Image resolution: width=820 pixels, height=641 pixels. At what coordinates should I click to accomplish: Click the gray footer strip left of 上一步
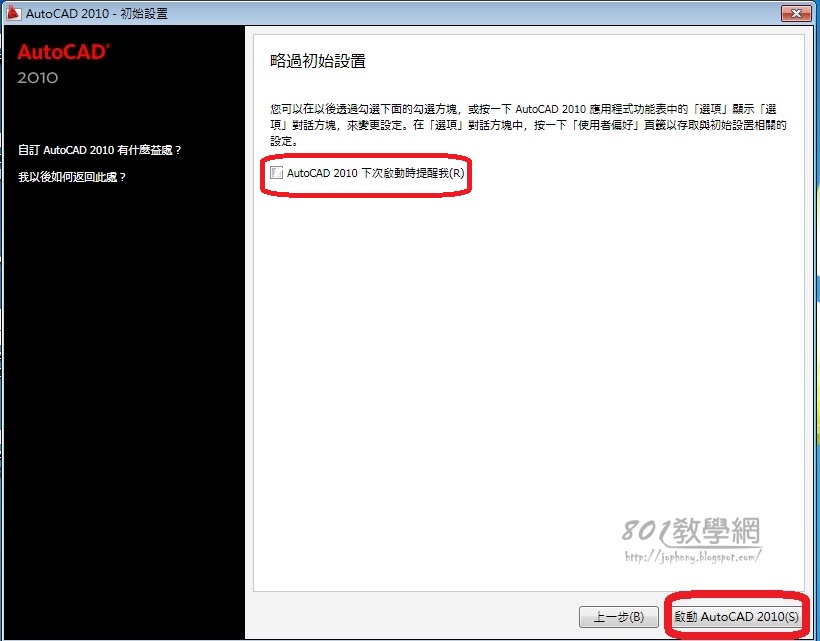click(x=413, y=617)
